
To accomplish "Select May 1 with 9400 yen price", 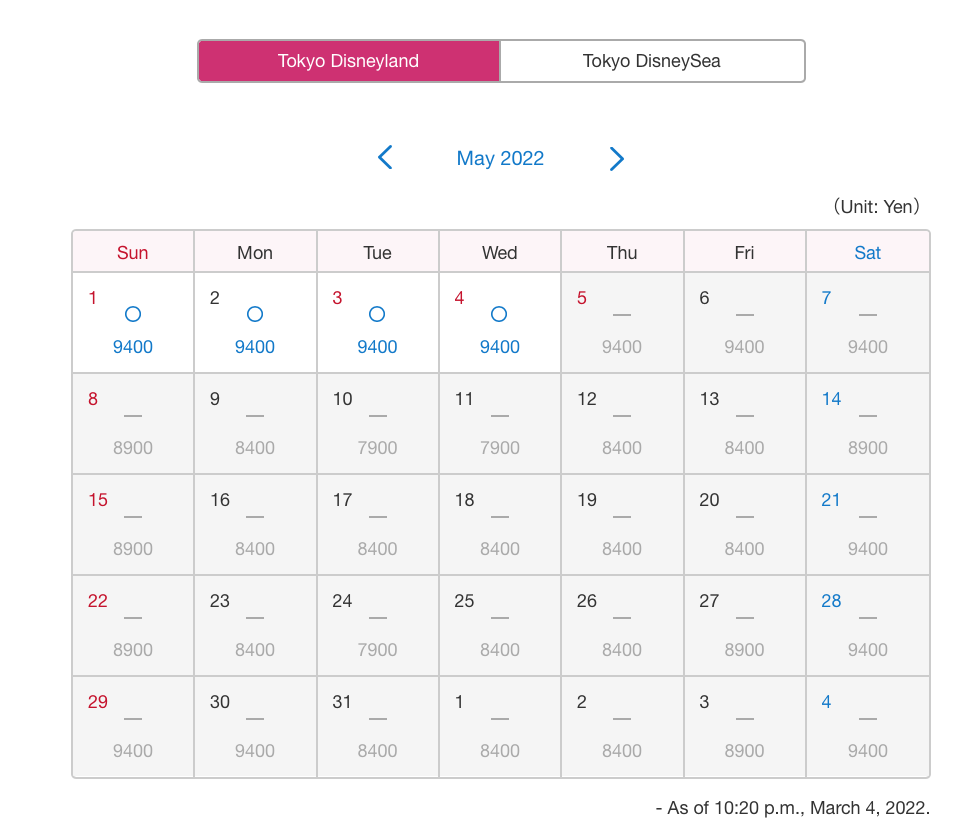I will tap(133, 323).
